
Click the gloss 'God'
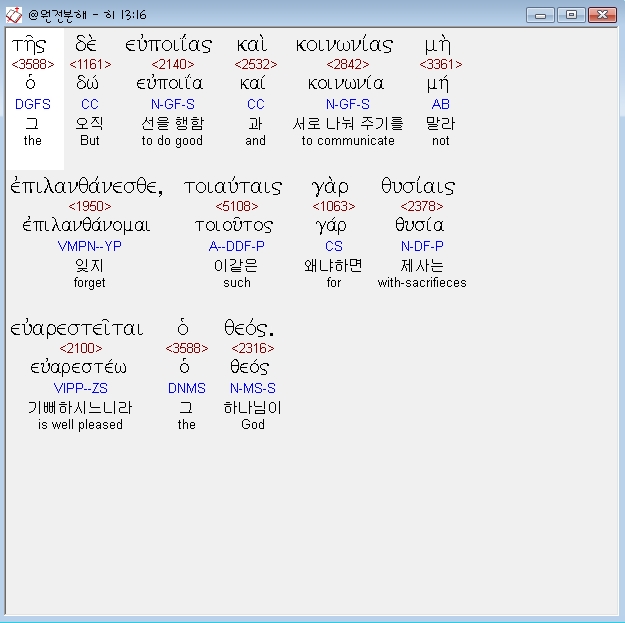253,425
